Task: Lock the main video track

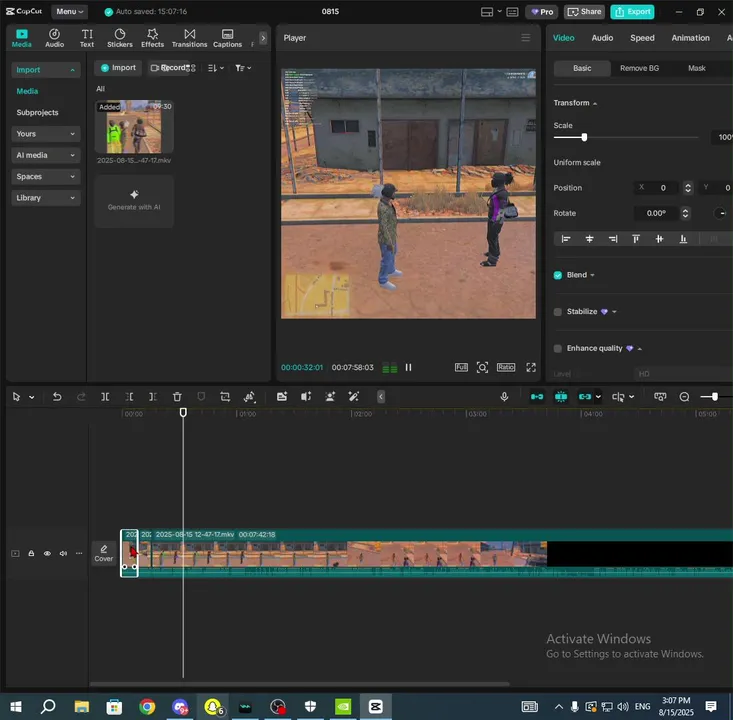Action: click(31, 554)
